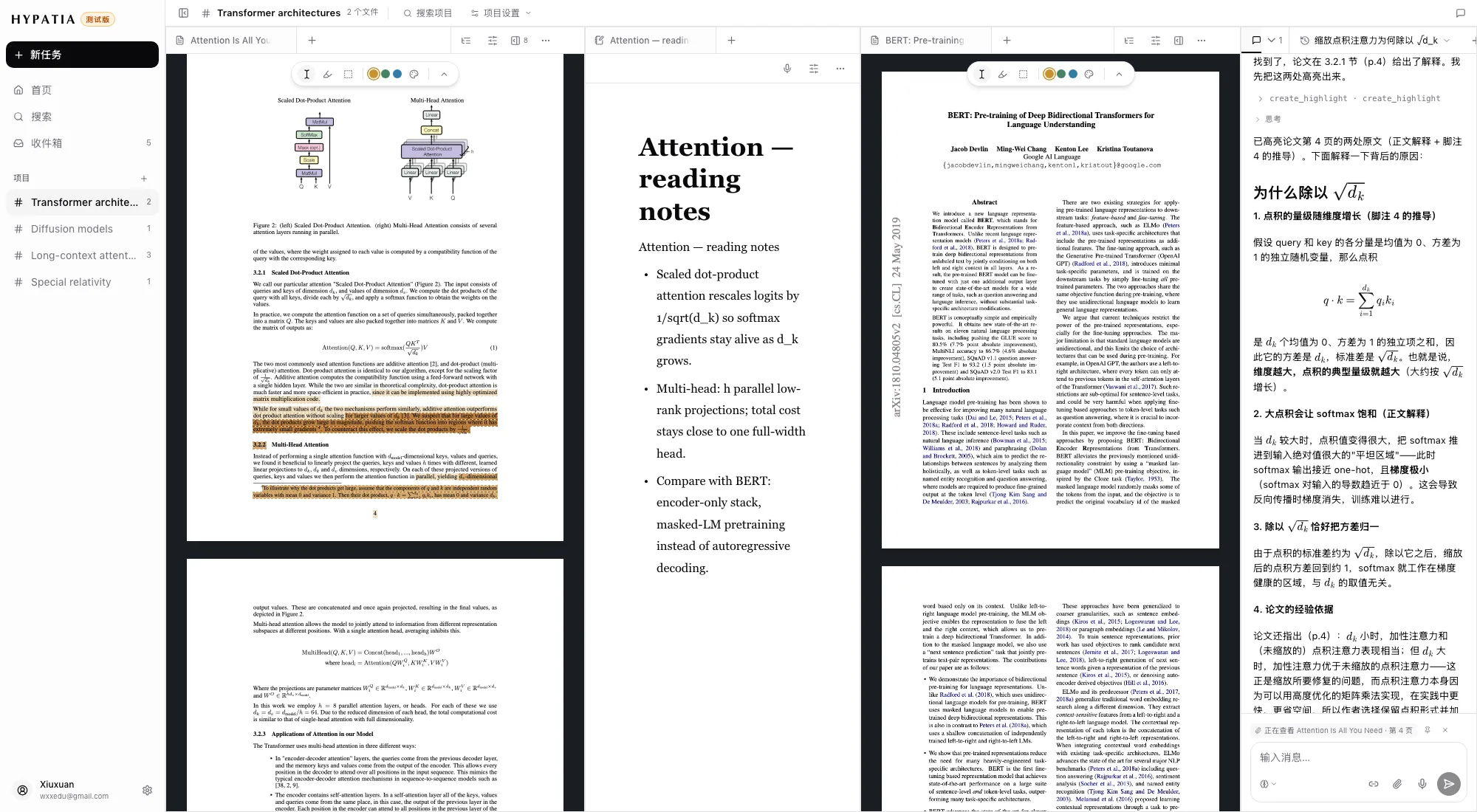
Task: Click the HYPATIA logo
Action: [x=43, y=19]
